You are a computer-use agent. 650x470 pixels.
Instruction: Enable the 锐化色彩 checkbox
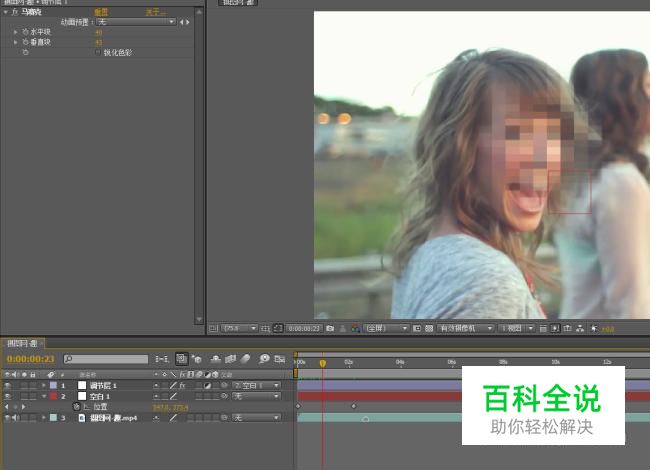pyautogui.click(x=97, y=52)
